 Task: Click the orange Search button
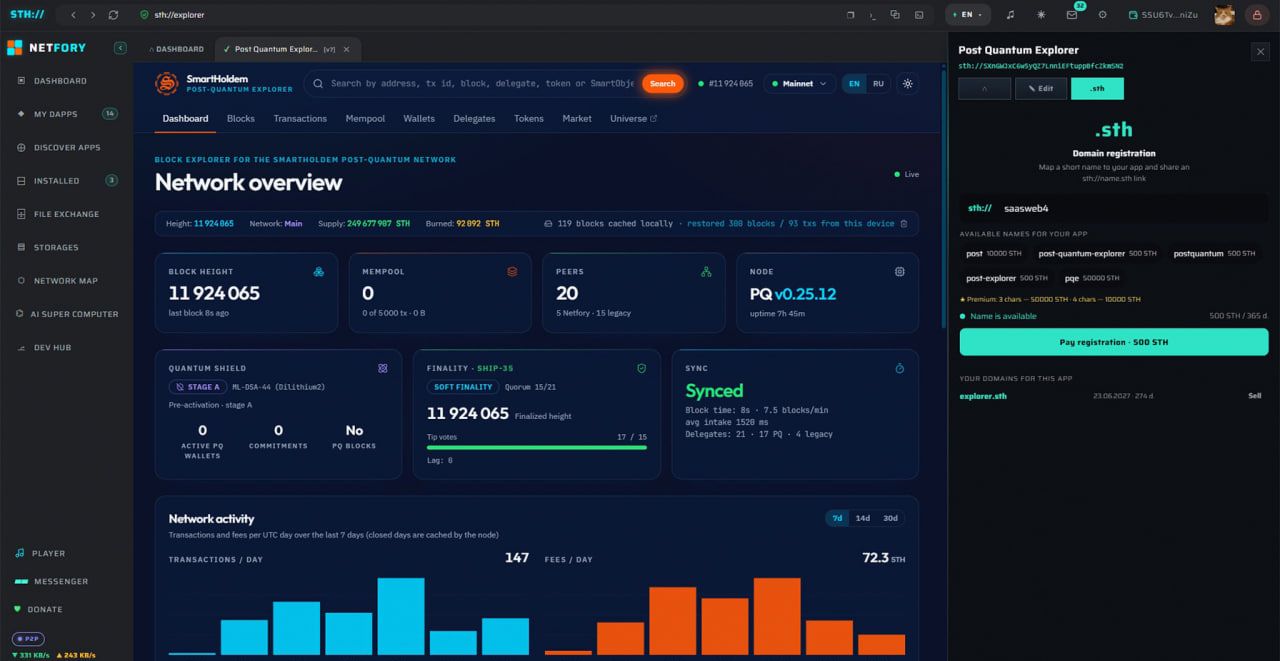pyautogui.click(x=663, y=84)
